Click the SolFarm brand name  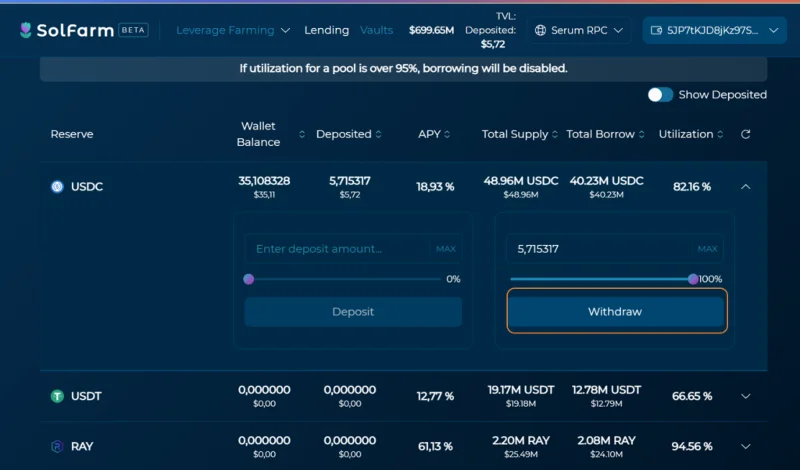[x=75, y=31]
